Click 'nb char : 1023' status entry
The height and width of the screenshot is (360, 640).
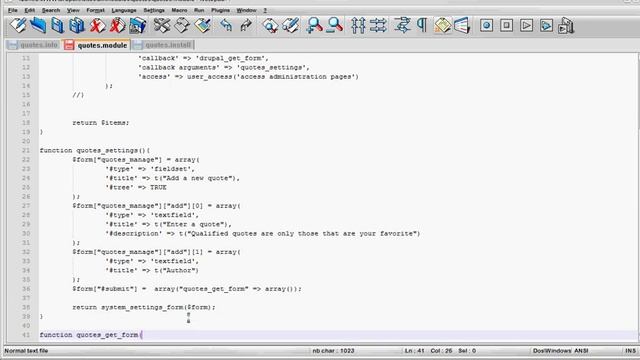point(333,351)
